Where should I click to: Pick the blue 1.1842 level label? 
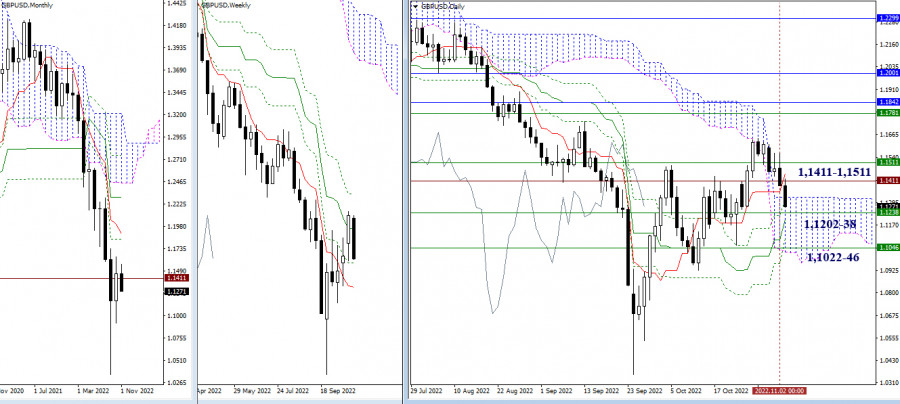884,102
